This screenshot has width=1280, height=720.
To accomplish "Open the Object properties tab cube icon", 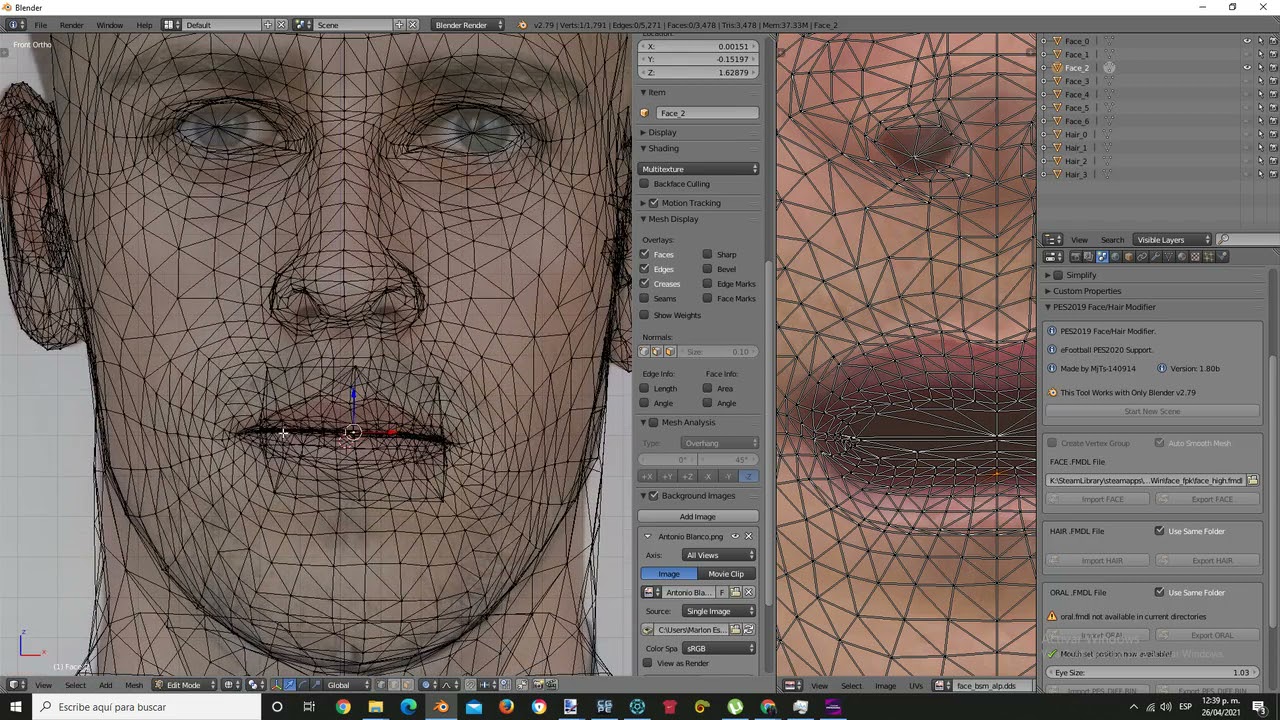I will point(1129,256).
